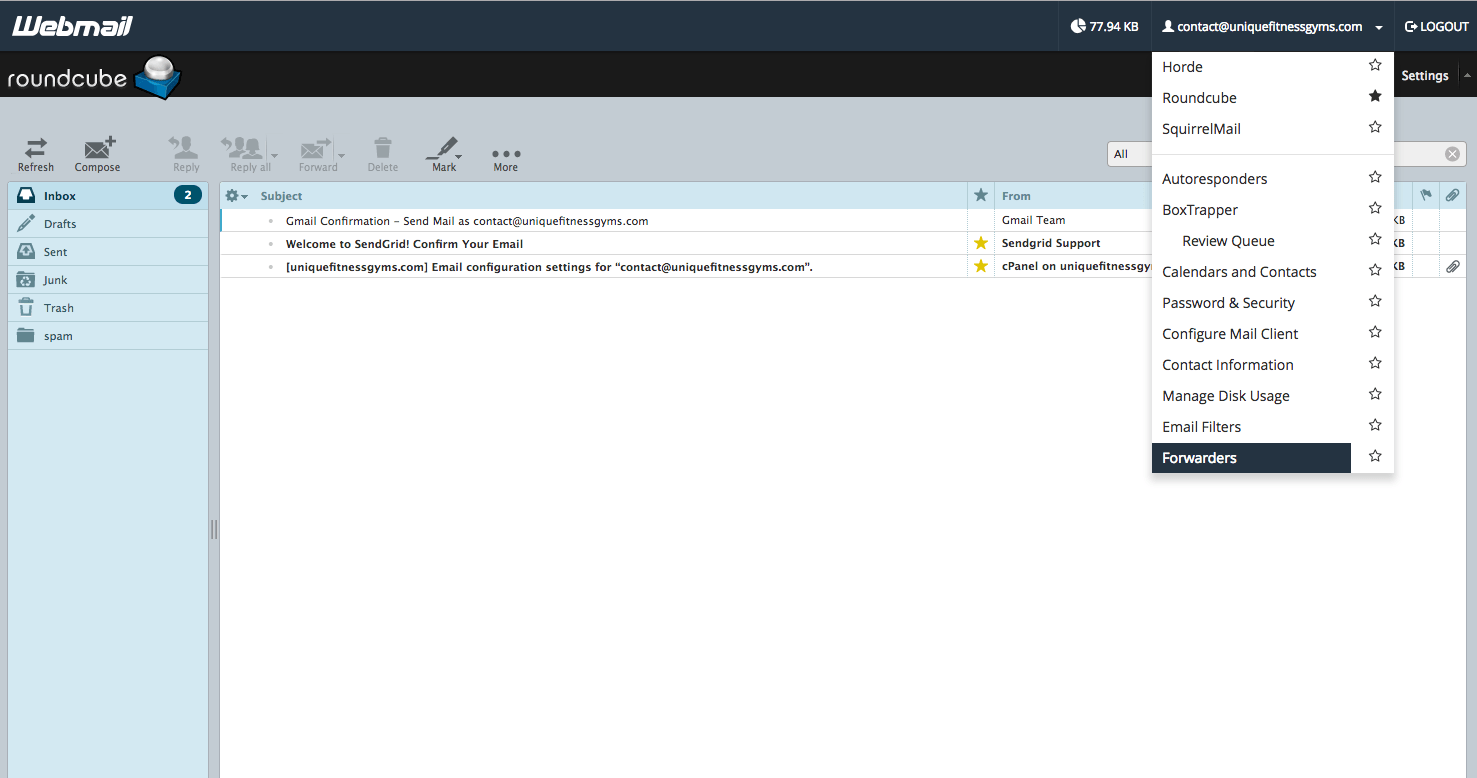The image size is (1477, 778).
Task: Clear the search box with reset icon
Action: [1452, 154]
